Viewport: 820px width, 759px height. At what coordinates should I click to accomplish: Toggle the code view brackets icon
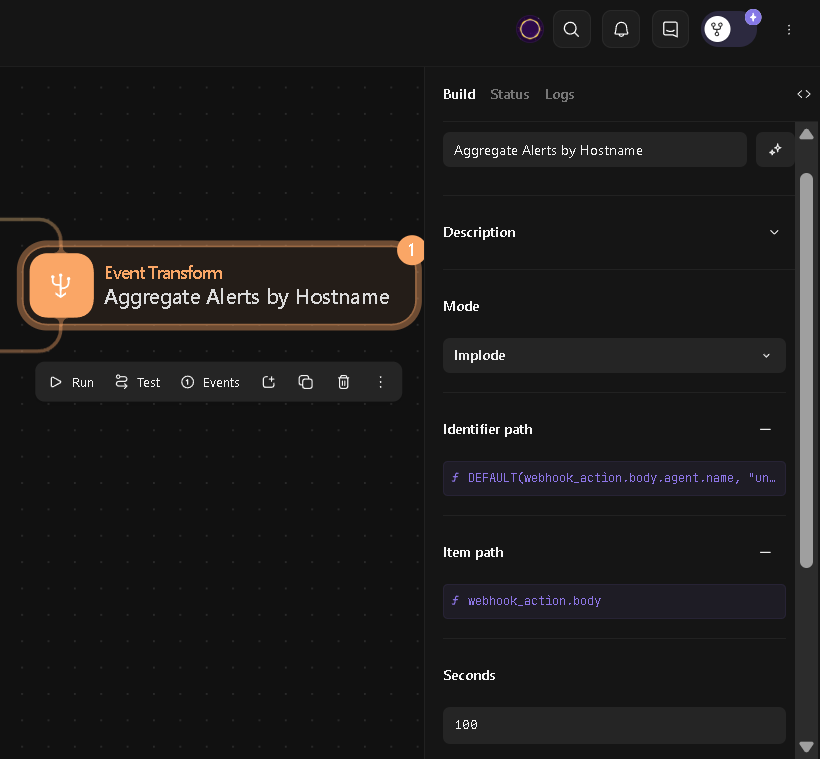804,94
